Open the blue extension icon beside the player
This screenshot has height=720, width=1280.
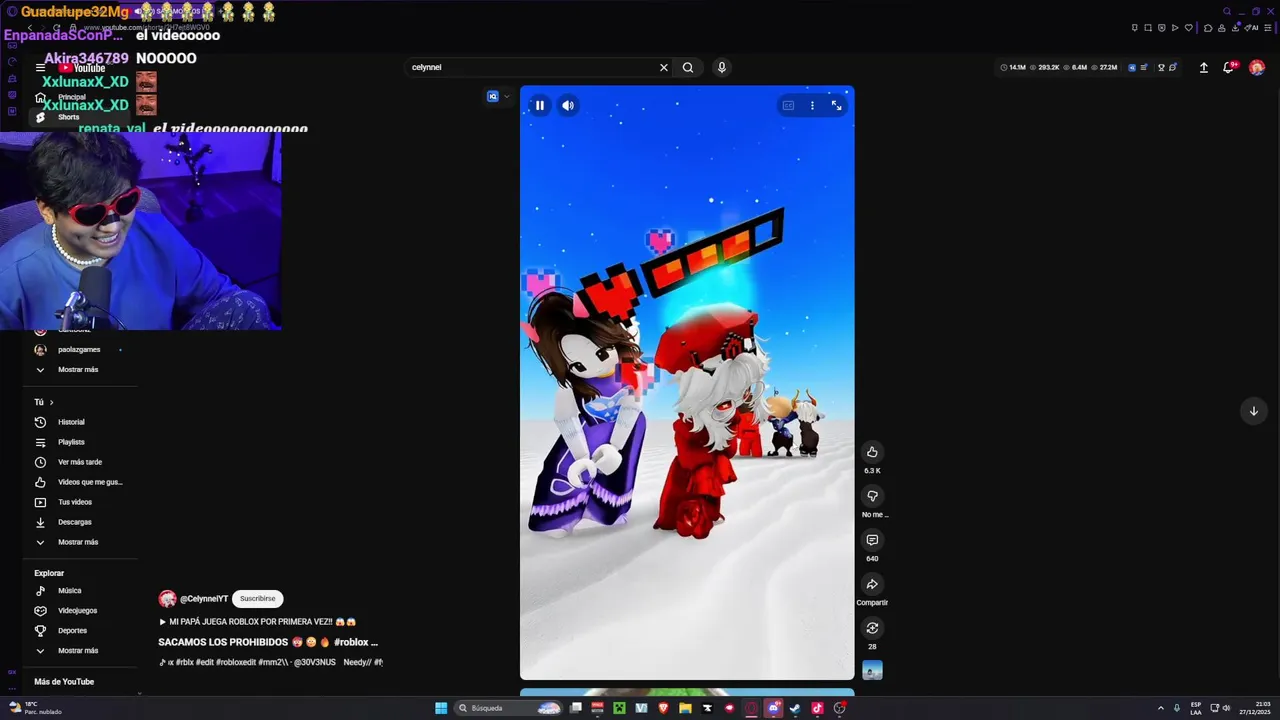click(493, 97)
